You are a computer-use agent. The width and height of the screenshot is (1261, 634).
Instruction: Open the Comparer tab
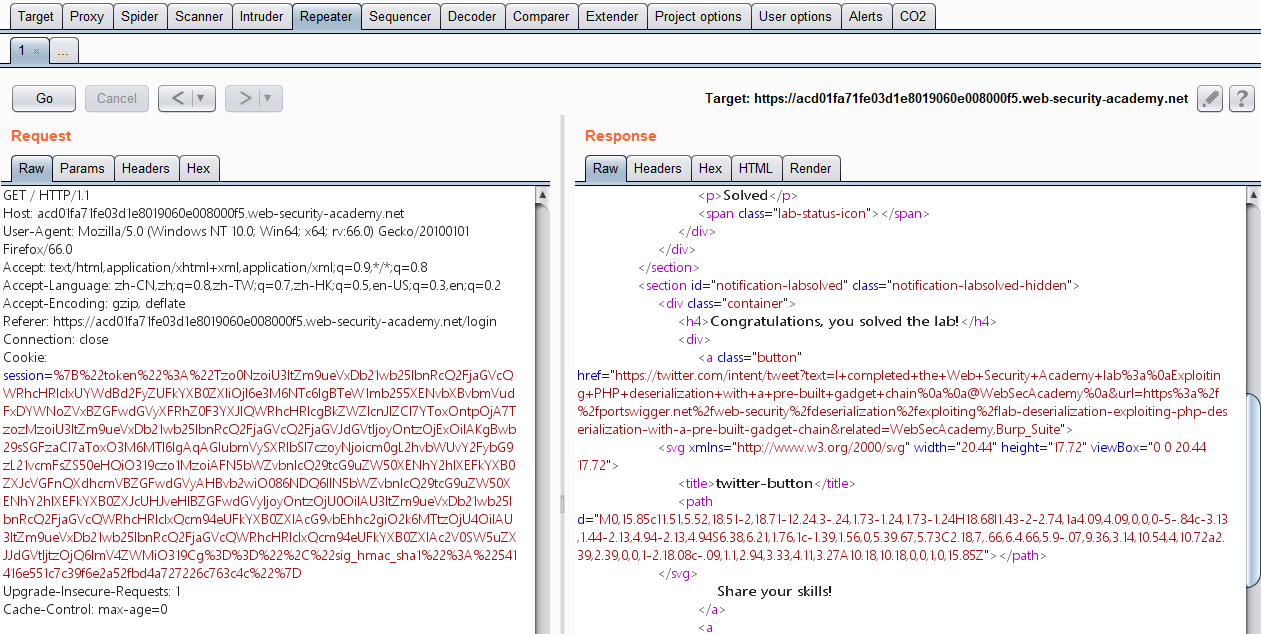click(541, 16)
